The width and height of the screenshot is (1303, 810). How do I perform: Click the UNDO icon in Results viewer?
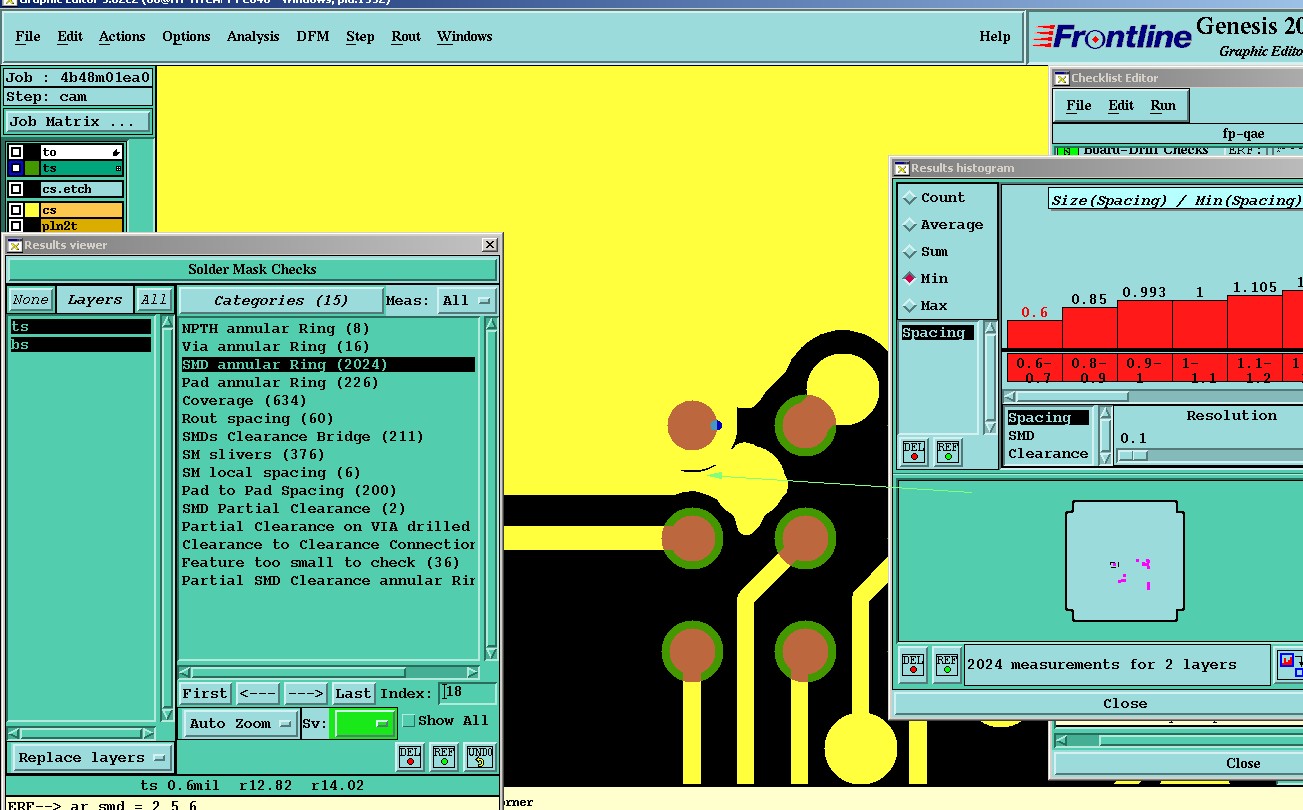click(479, 756)
